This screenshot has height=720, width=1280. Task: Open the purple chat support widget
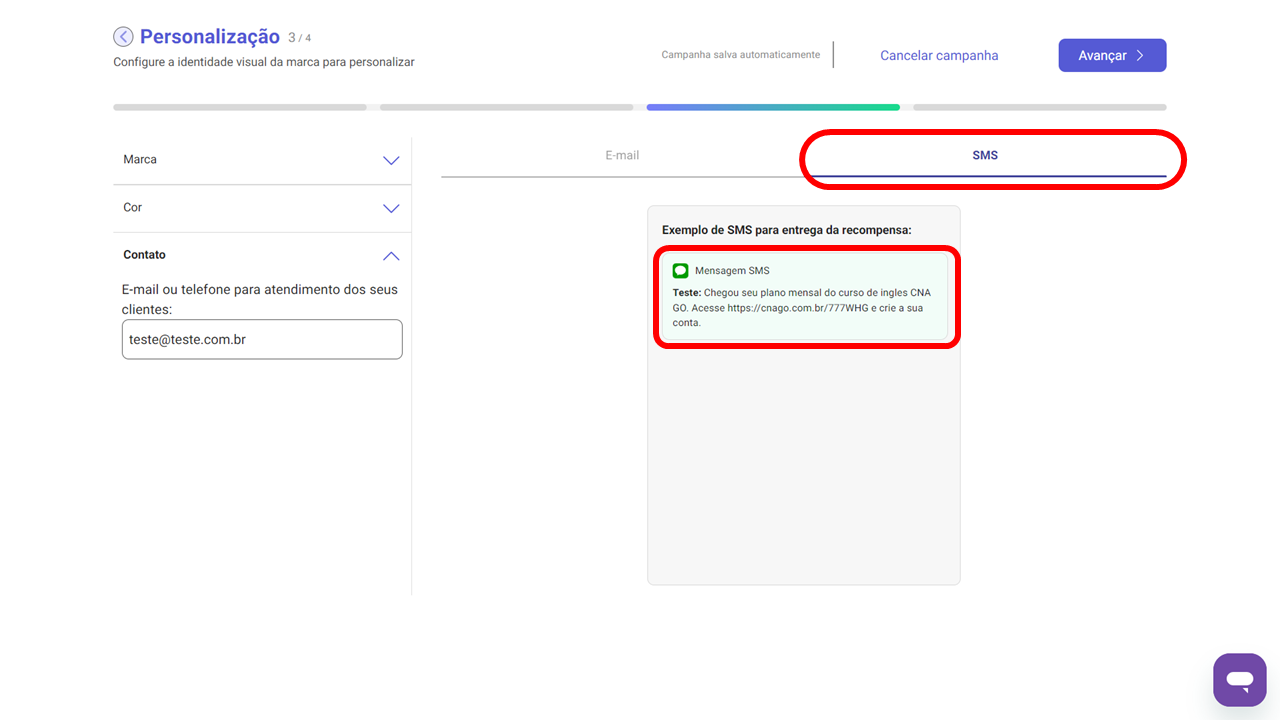point(1239,680)
